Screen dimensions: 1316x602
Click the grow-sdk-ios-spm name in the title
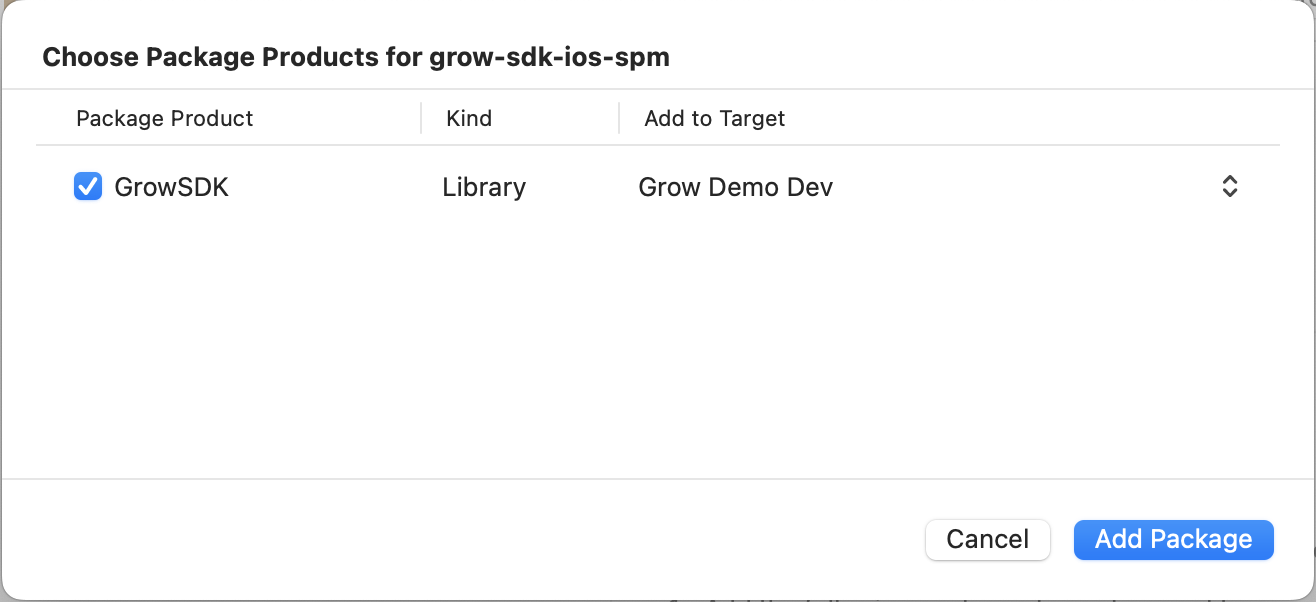(x=549, y=57)
